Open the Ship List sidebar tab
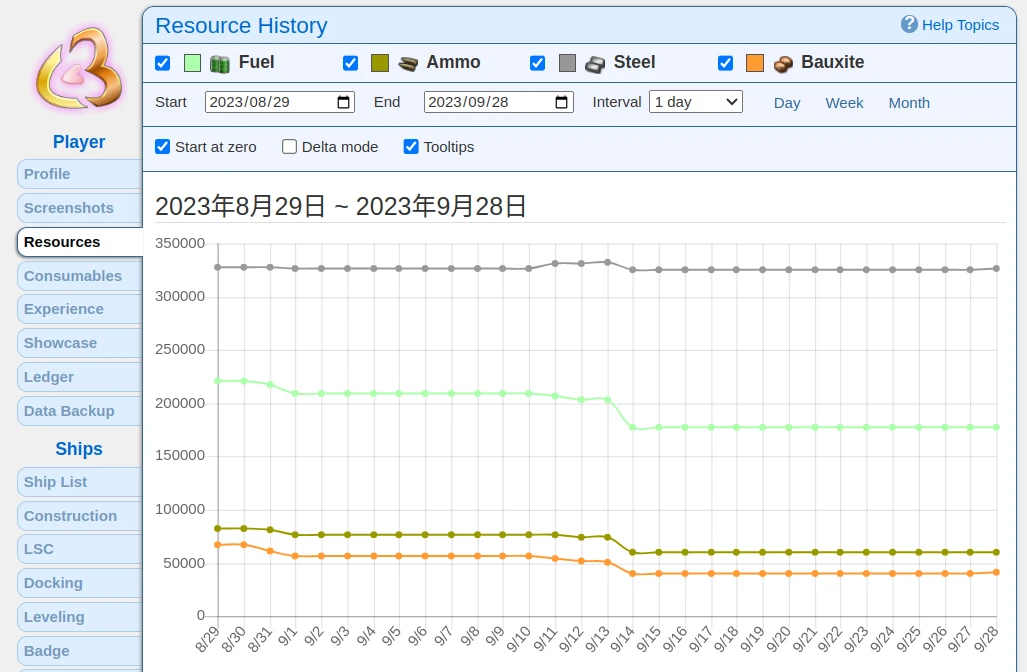Image resolution: width=1027 pixels, height=672 pixels. 80,482
